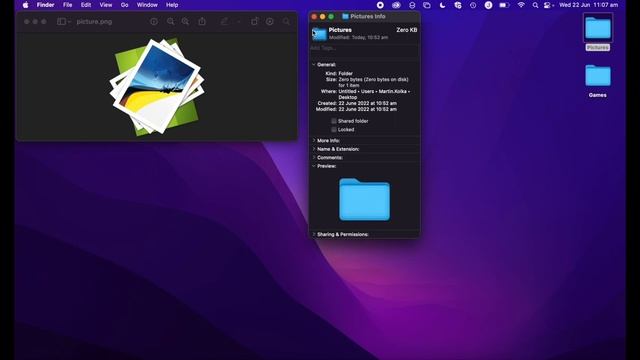This screenshot has height=360, width=640.
Task: Expand the Comments section
Action: point(313,158)
